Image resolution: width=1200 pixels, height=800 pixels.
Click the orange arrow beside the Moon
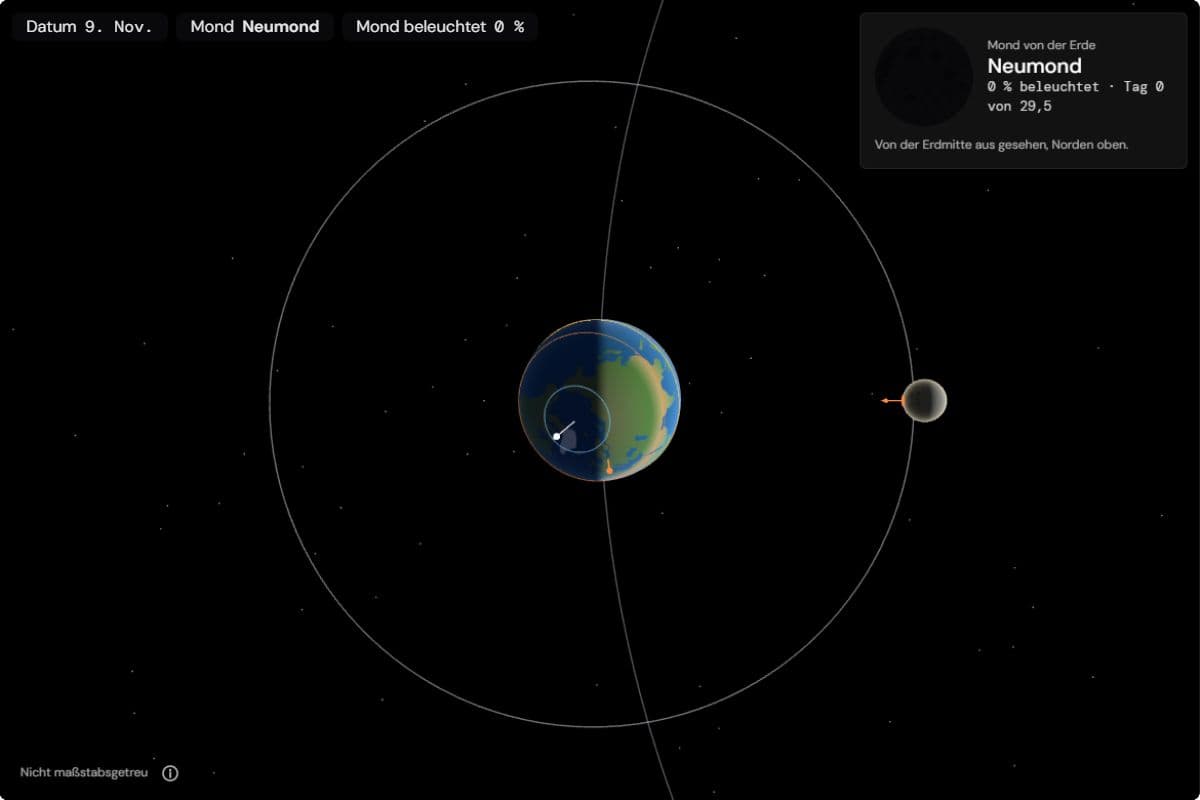(x=891, y=400)
